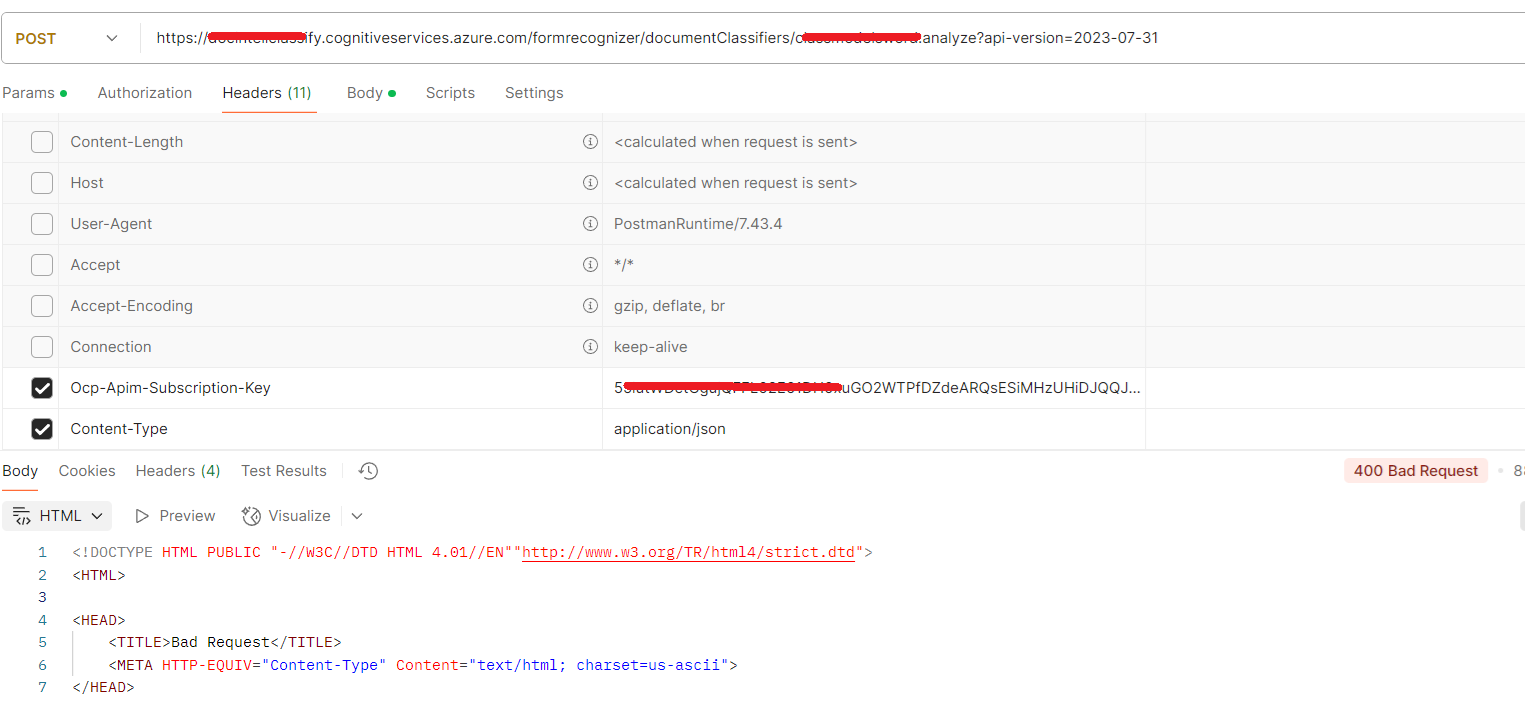Click the info icon next to Accept-Encoding

[x=590, y=305]
